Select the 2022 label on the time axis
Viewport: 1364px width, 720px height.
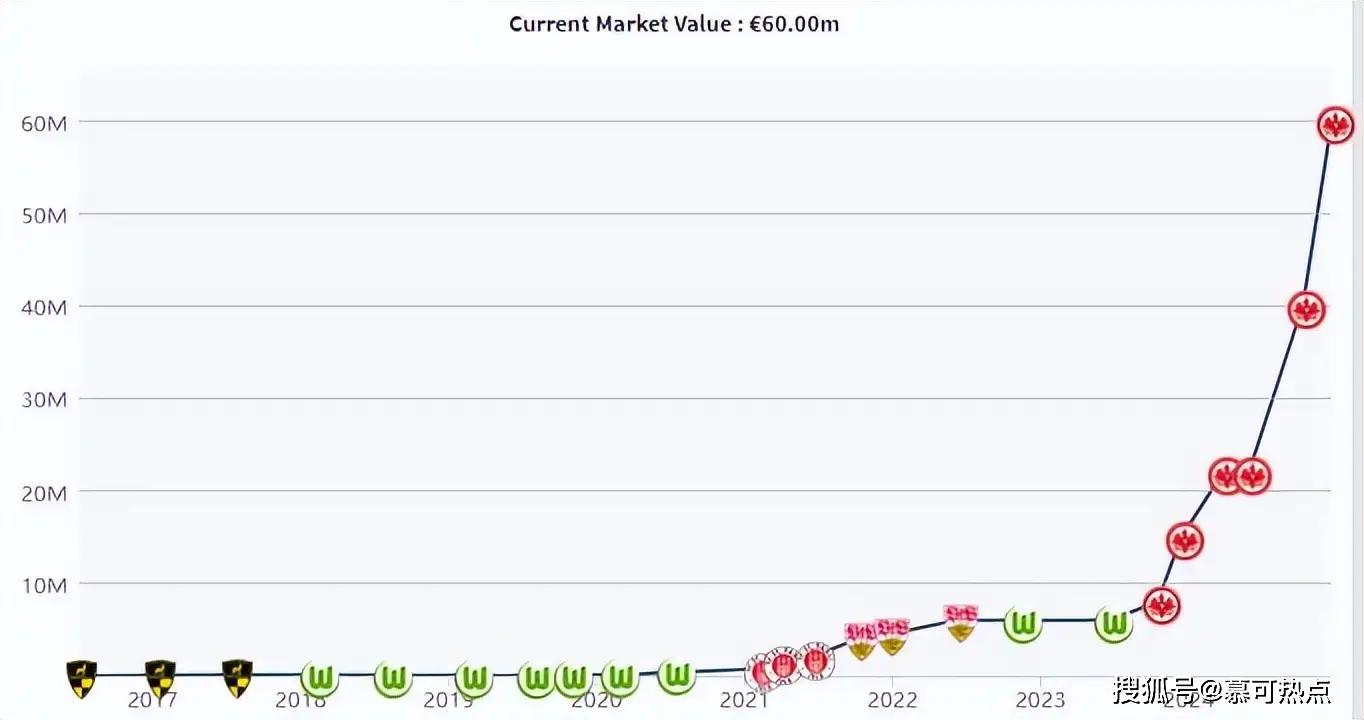click(892, 700)
